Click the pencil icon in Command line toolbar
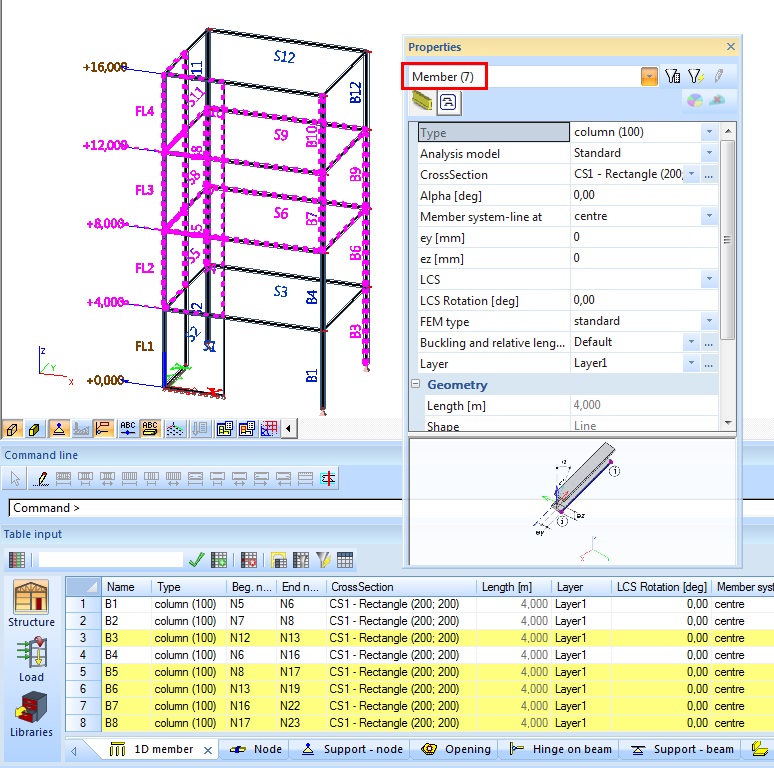This screenshot has width=774, height=768. tap(41, 479)
